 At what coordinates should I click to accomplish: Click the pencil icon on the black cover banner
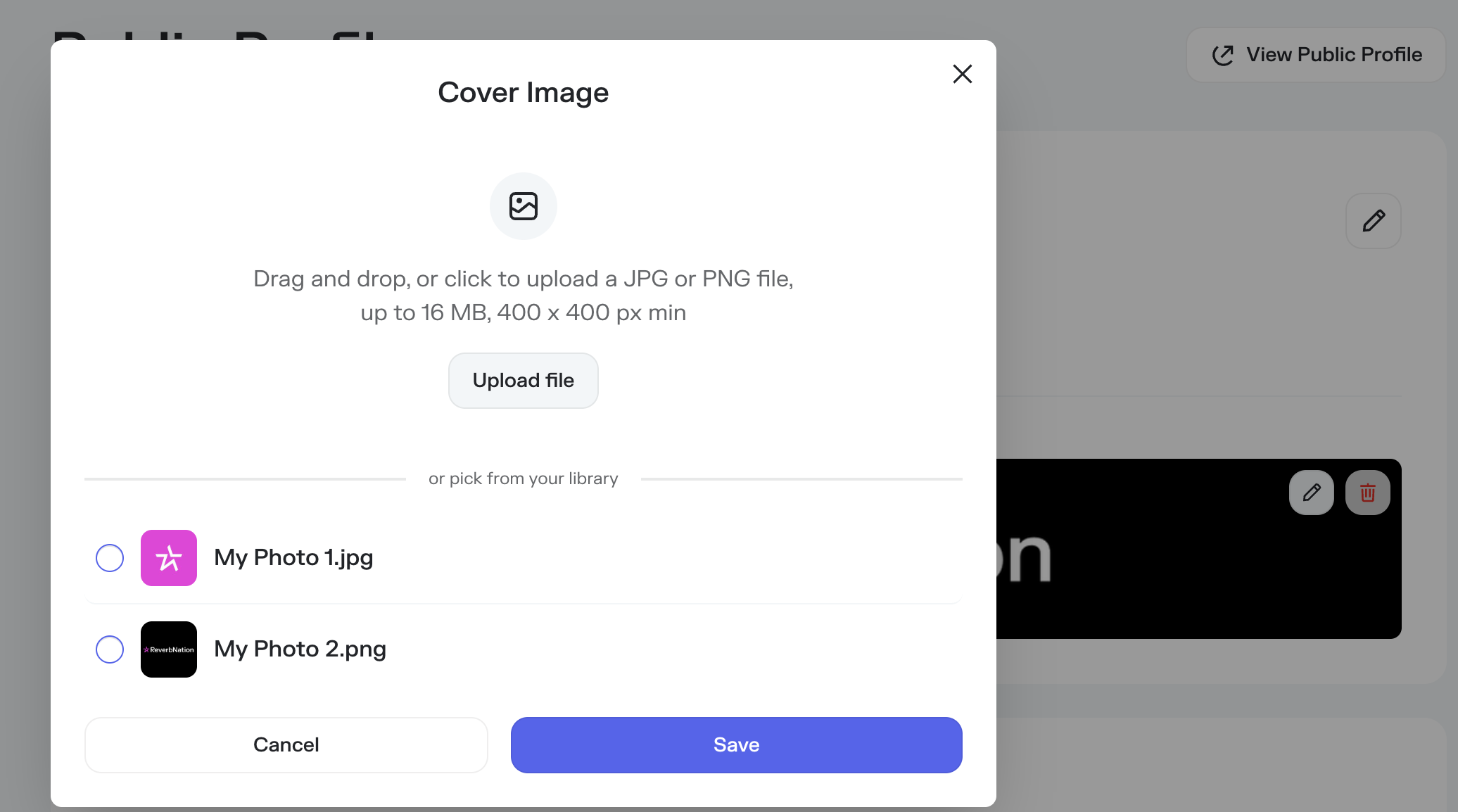point(1311,493)
